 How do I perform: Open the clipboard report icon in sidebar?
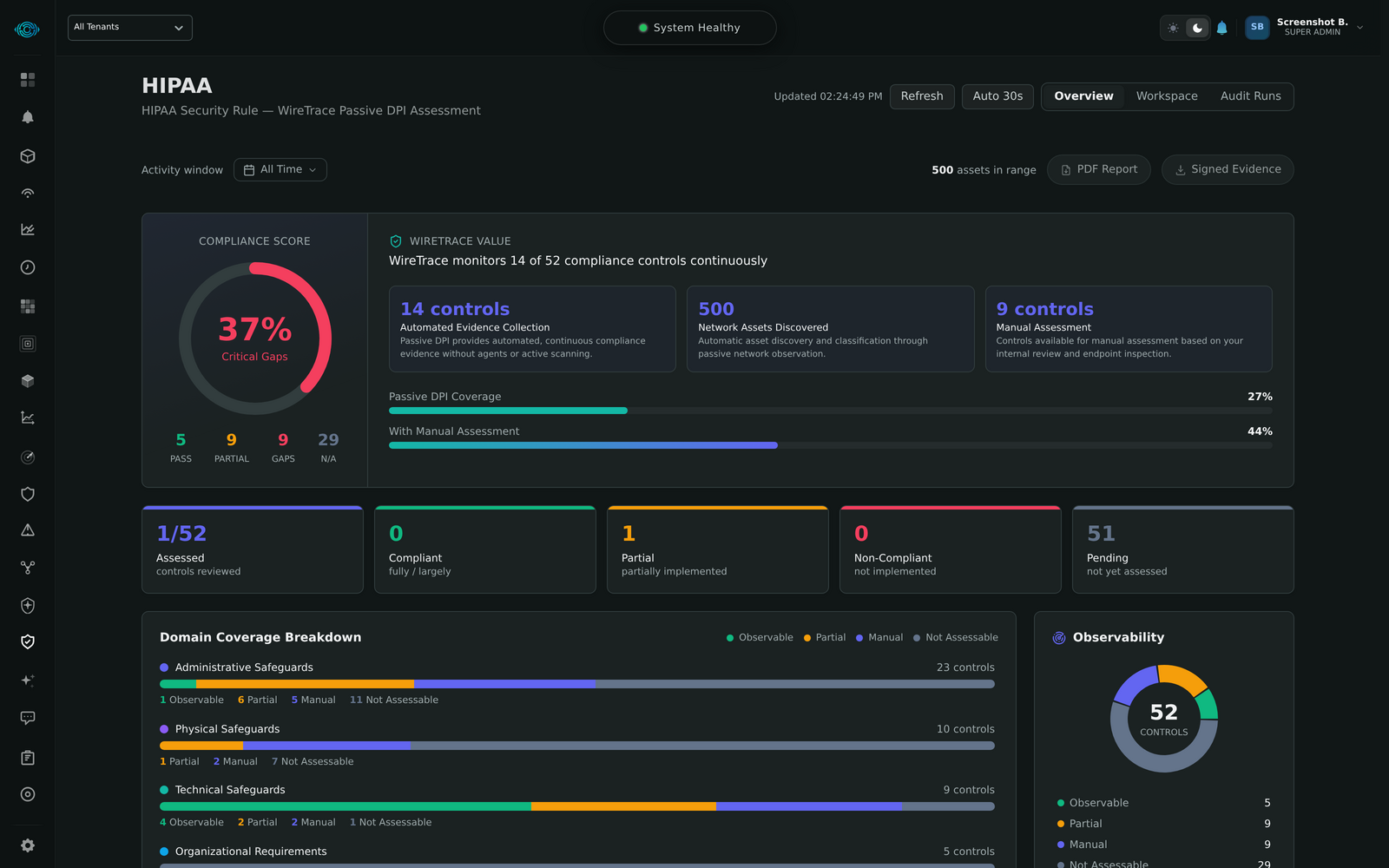coord(28,758)
